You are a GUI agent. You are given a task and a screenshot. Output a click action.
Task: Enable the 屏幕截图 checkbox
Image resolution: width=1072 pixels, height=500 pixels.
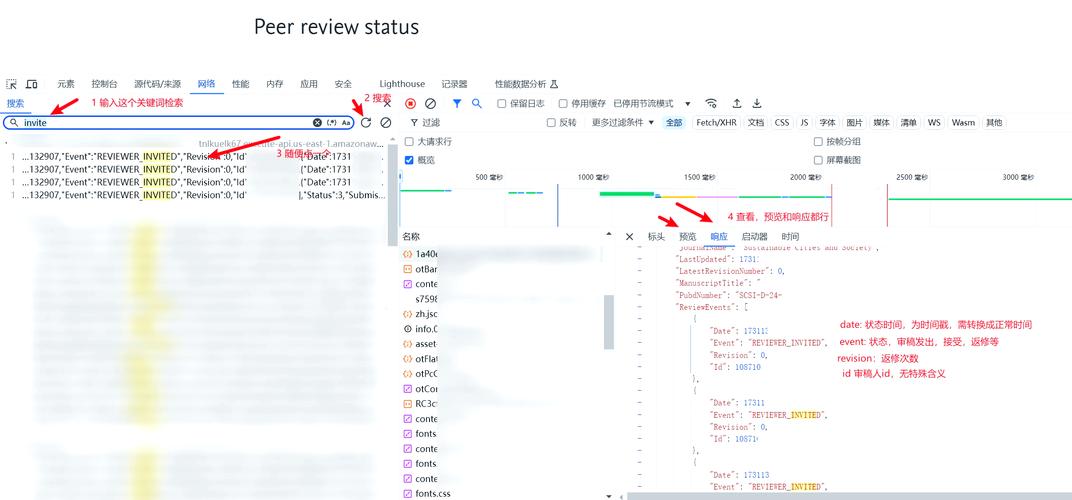[818, 160]
